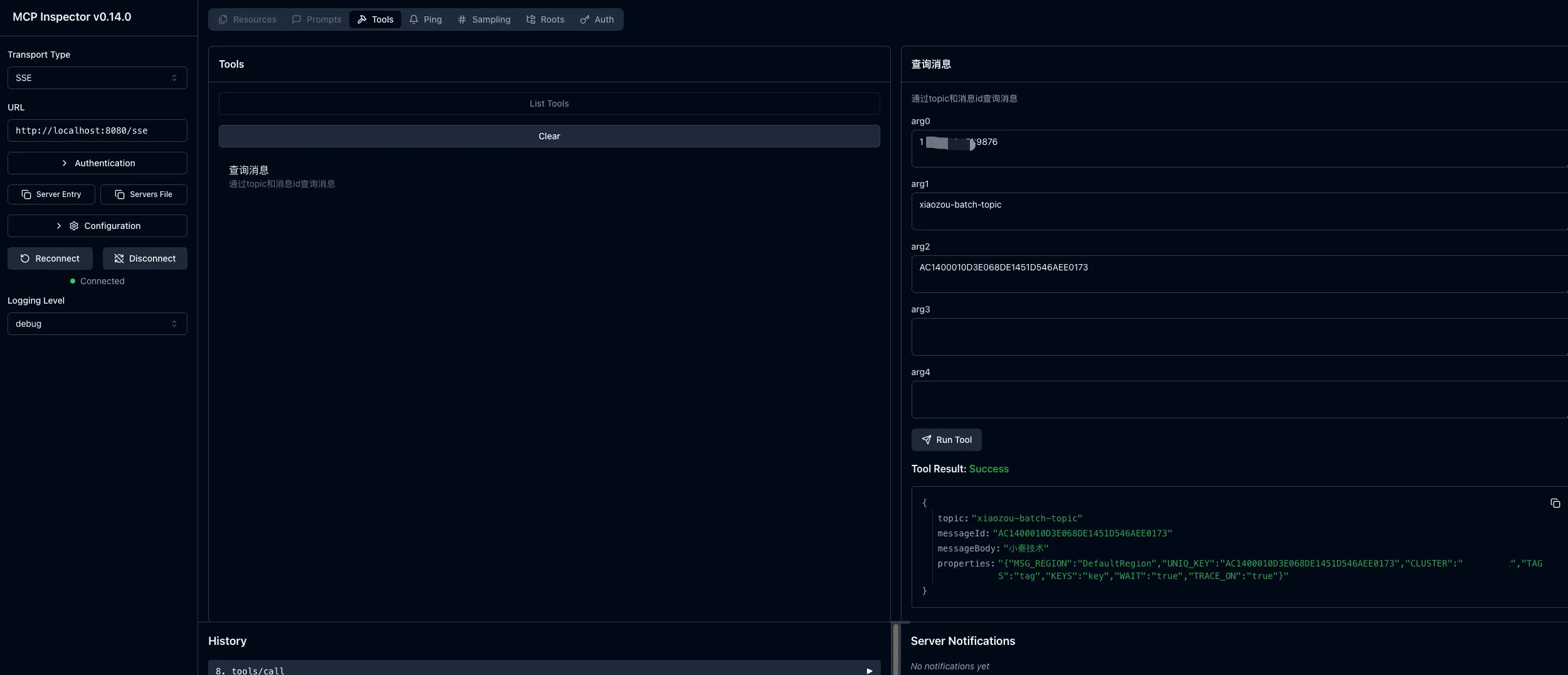Click the No notifications yet text
This screenshot has height=675, width=1568.
click(x=950, y=666)
